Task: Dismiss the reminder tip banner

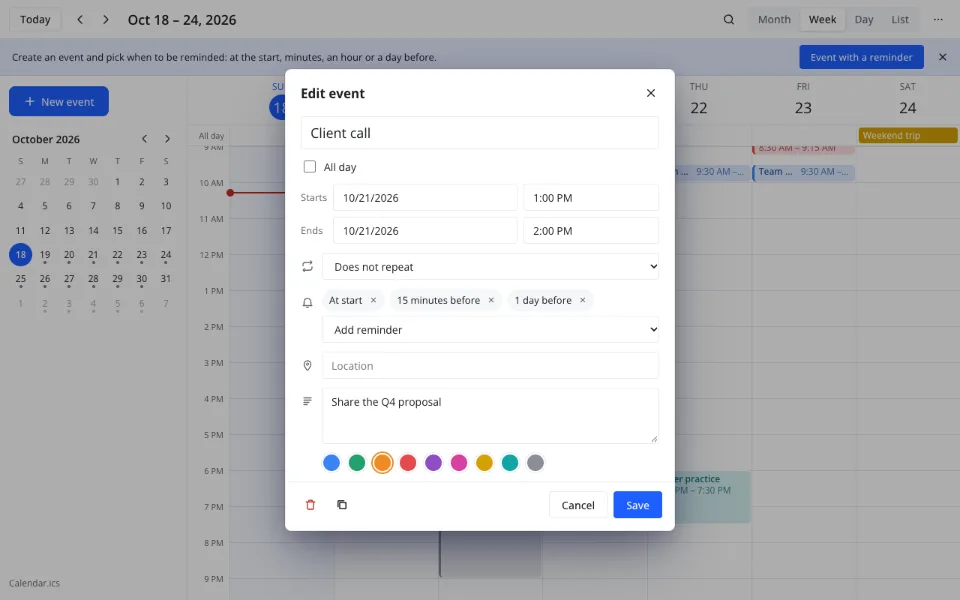Action: tap(943, 57)
